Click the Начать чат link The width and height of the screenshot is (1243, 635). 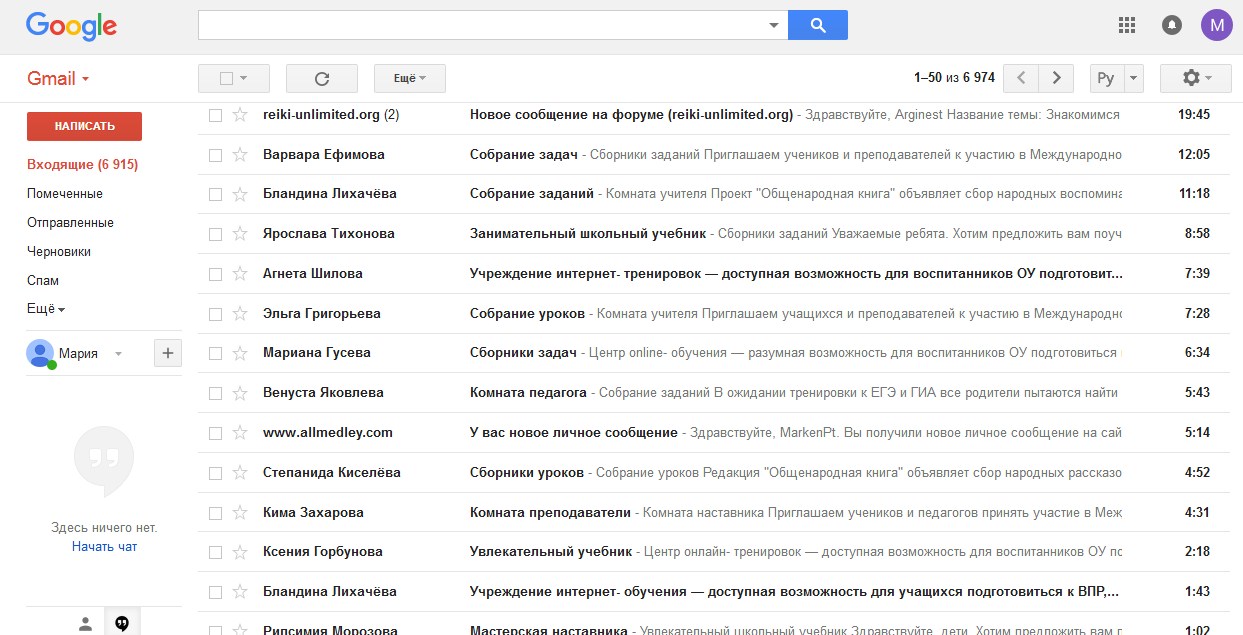click(104, 547)
